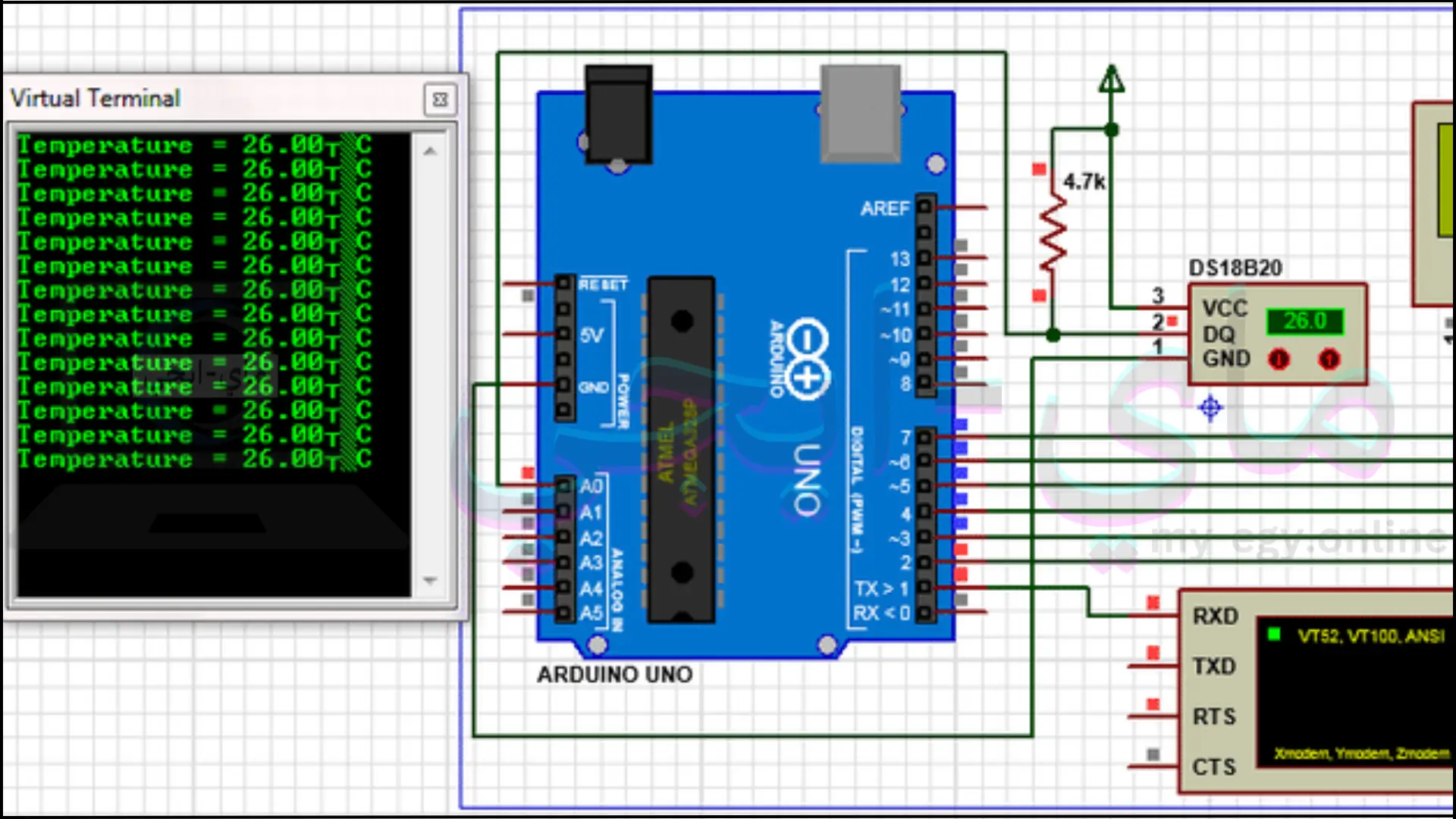Select the 4.7k pull-up resistor
The width and height of the screenshot is (1456, 819).
[x=1053, y=233]
